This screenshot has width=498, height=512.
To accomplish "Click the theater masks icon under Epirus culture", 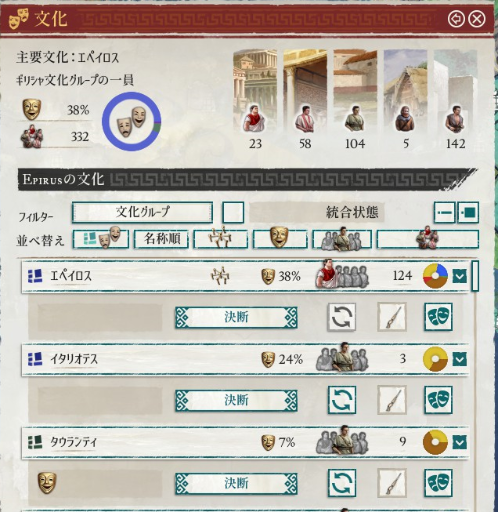I will 438,317.
